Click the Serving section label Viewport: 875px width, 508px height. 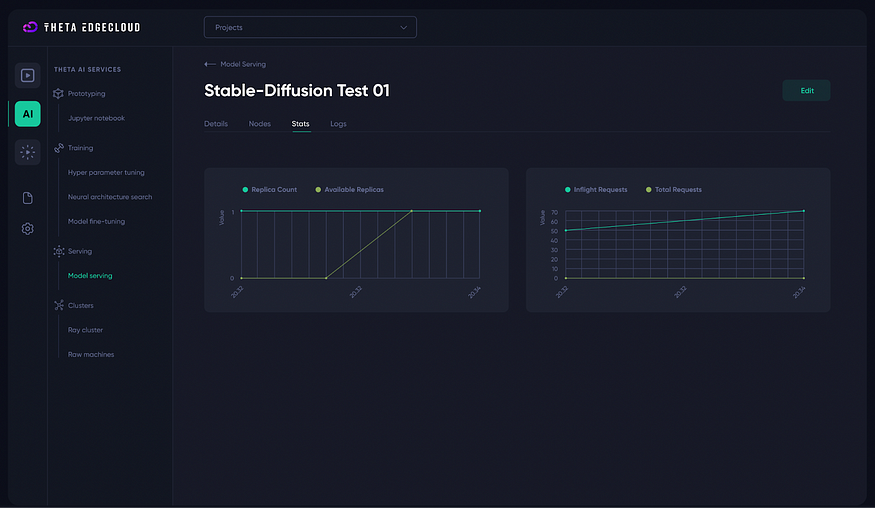point(80,251)
